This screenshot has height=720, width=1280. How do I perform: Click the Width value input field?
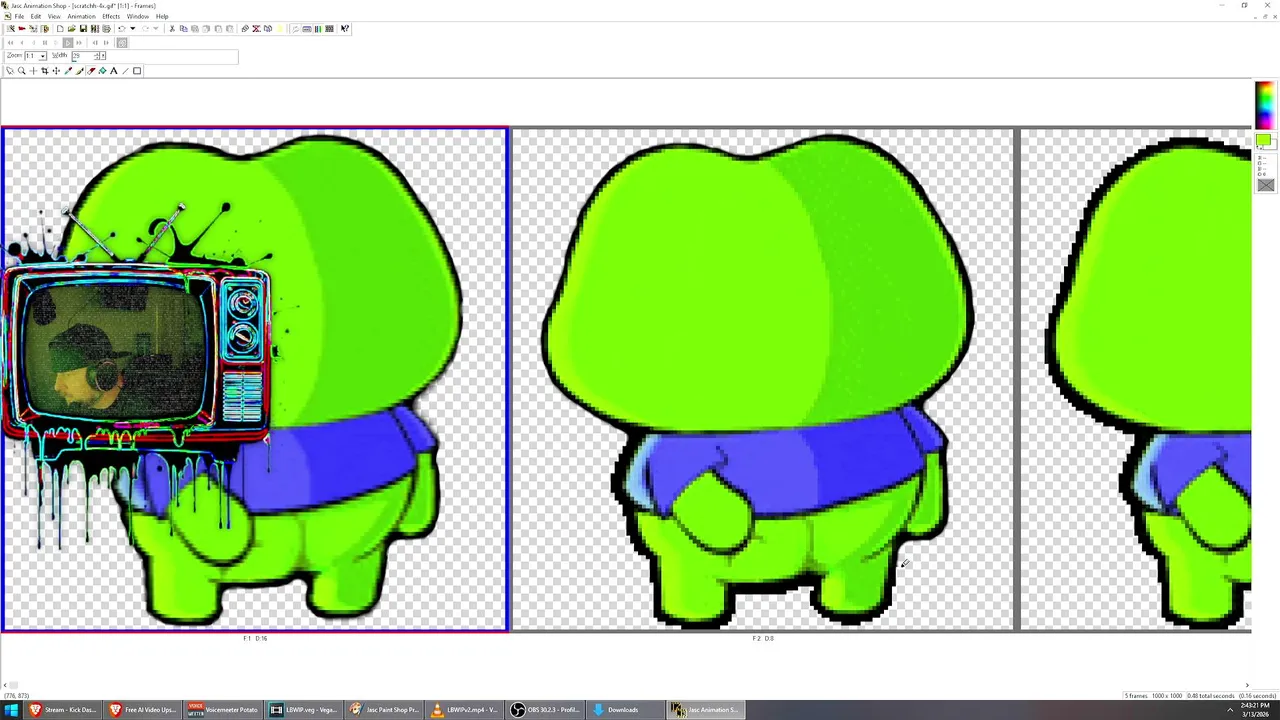coord(83,56)
